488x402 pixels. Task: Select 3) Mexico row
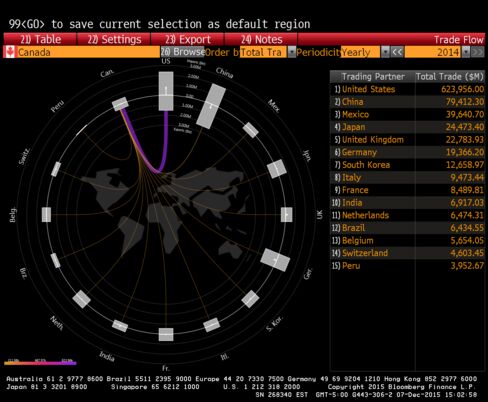407,114
